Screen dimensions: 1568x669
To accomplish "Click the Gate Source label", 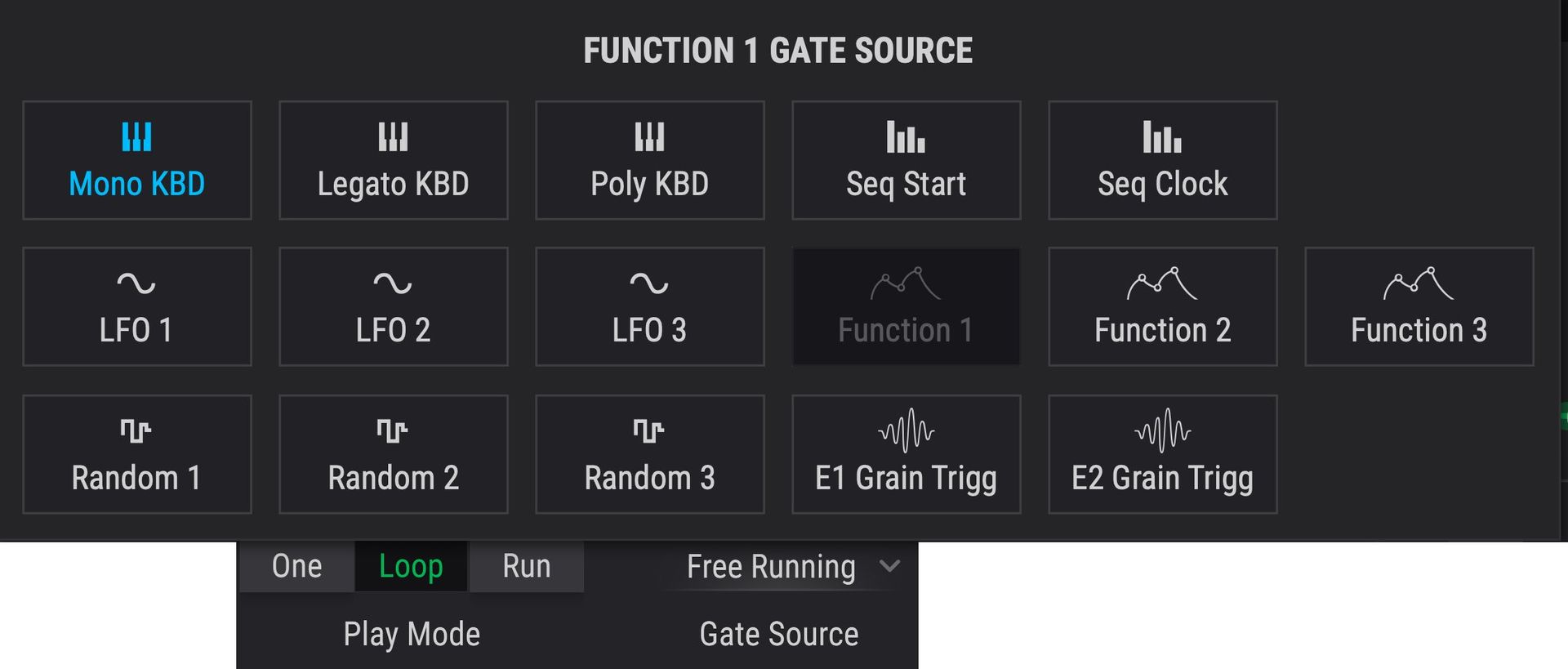I will point(779,635).
